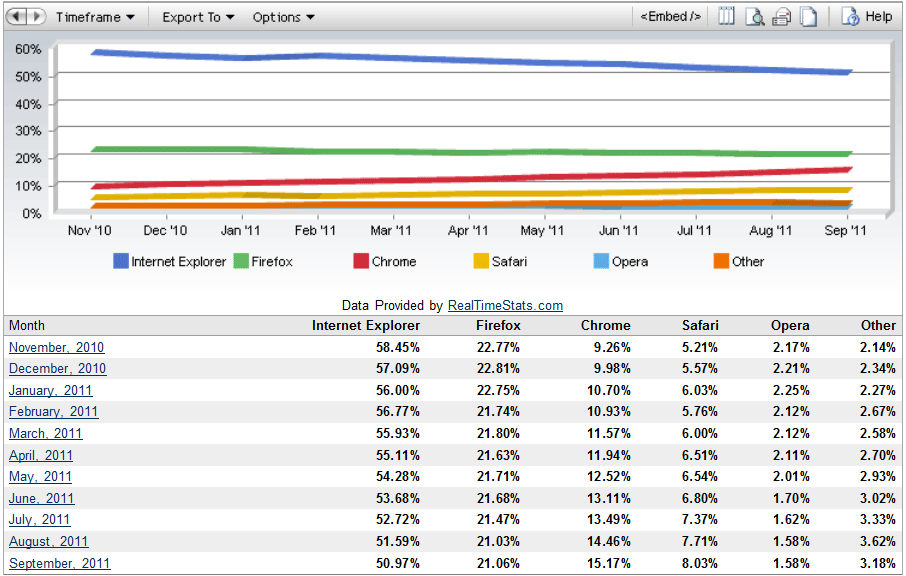Open the Export To dropdown
Viewport: 906px width, 576px height.
(198, 17)
